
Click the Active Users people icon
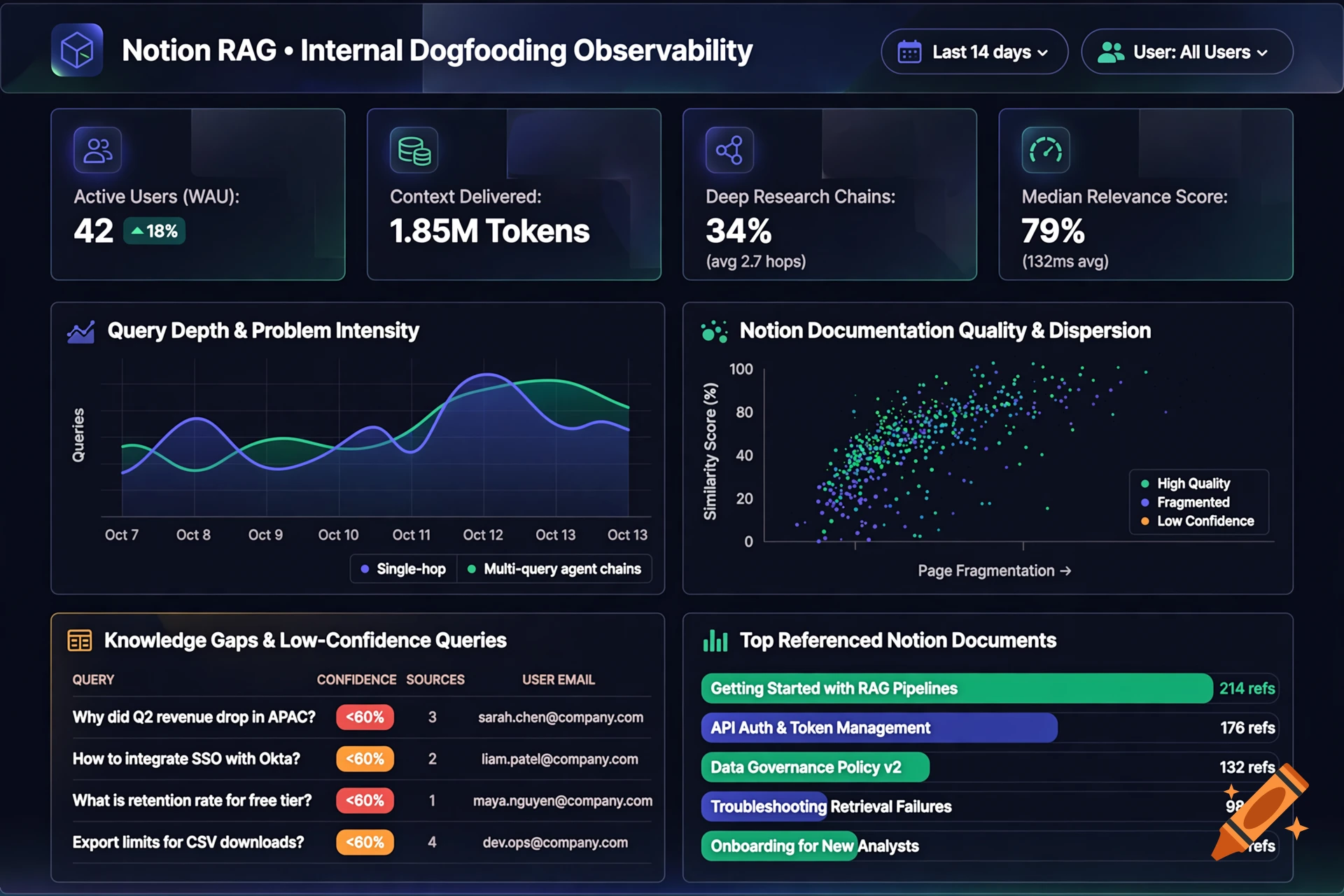point(97,150)
